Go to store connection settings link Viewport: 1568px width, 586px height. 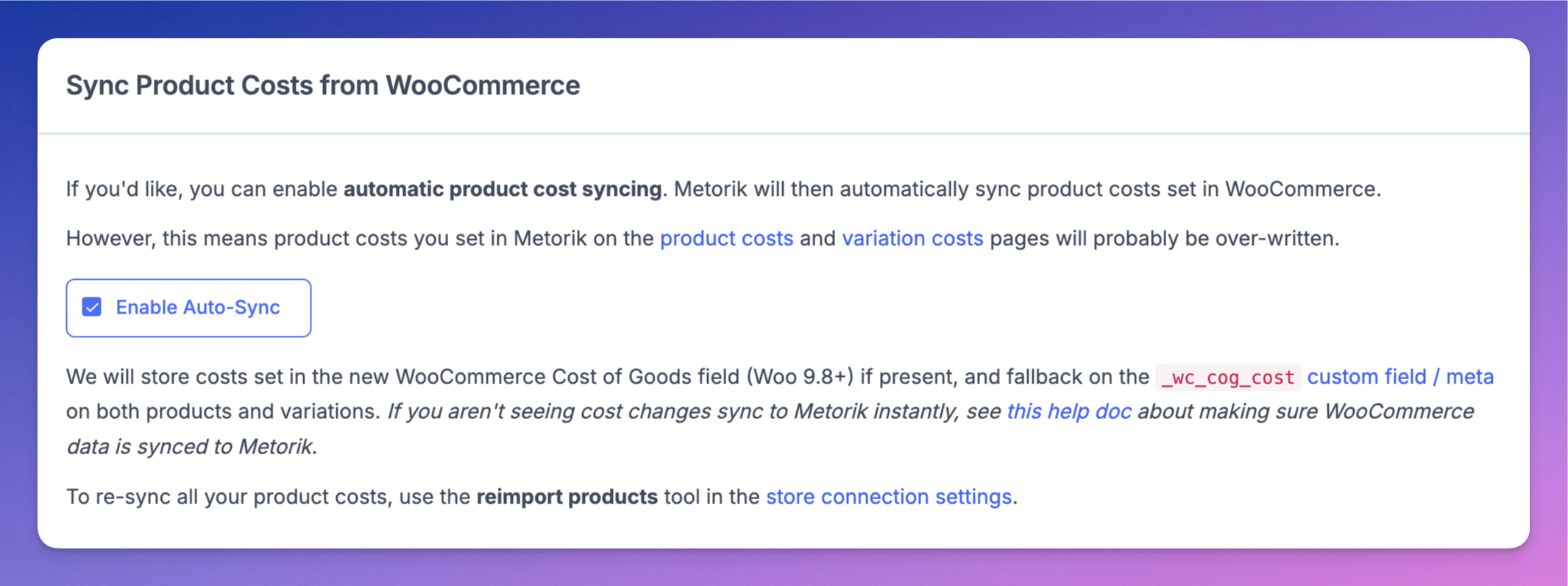tap(888, 497)
